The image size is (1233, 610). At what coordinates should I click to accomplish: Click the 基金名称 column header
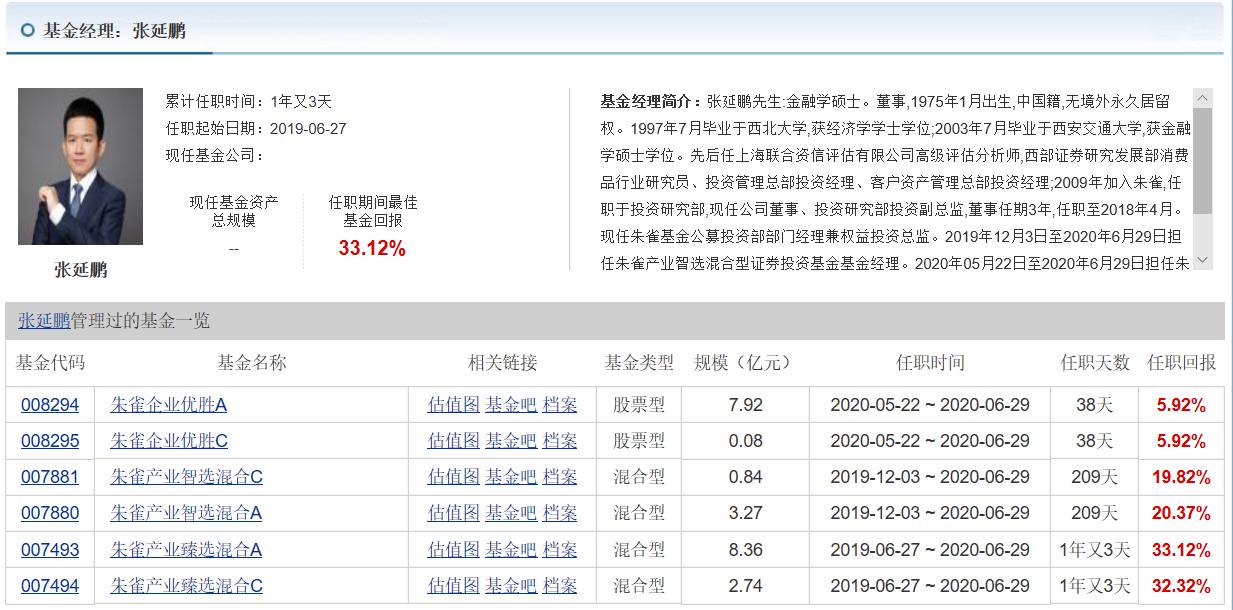point(251,362)
